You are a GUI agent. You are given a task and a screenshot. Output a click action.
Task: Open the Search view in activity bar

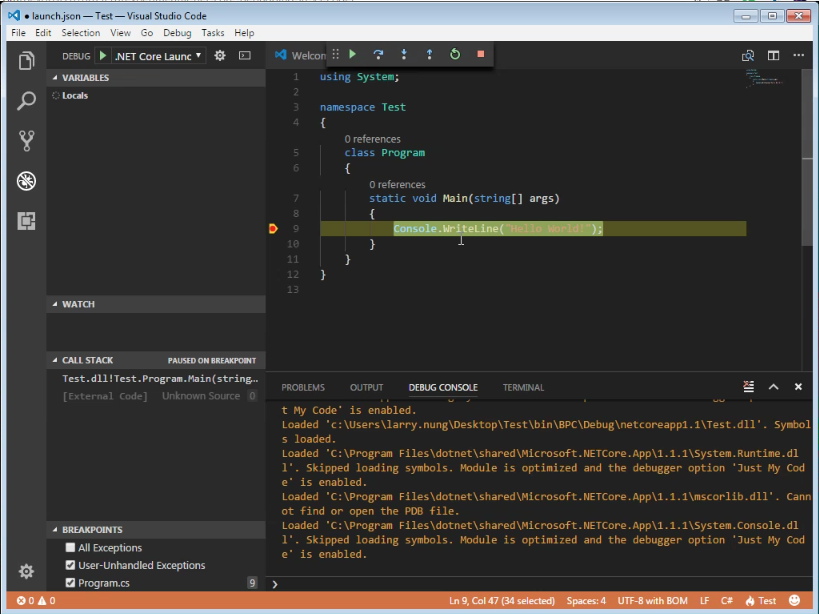26,100
